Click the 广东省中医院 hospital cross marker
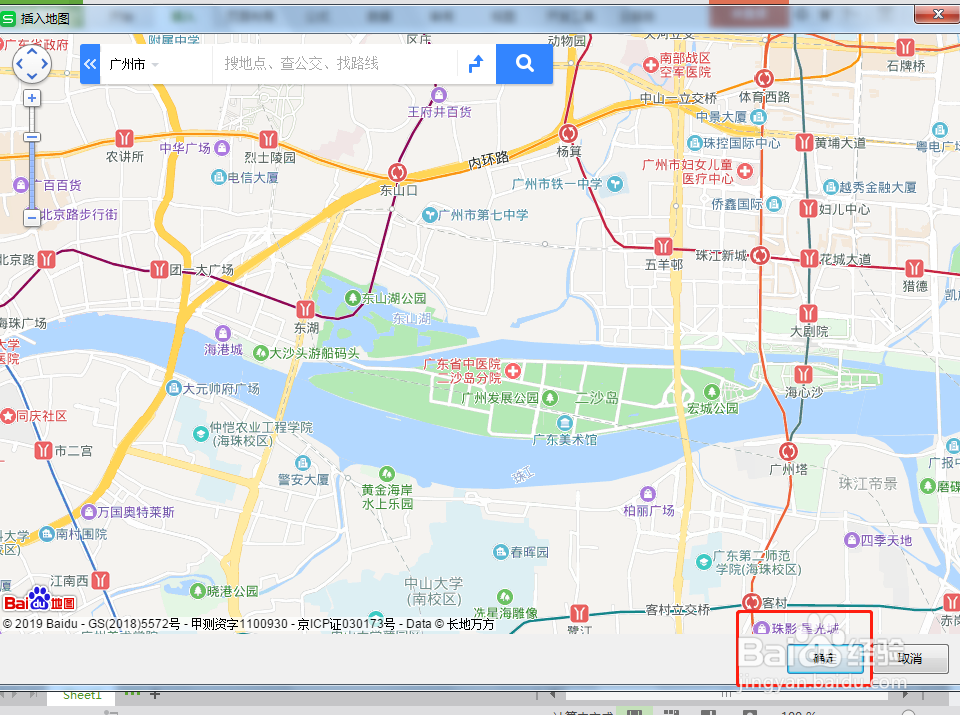Image resolution: width=960 pixels, height=715 pixels. click(x=512, y=371)
